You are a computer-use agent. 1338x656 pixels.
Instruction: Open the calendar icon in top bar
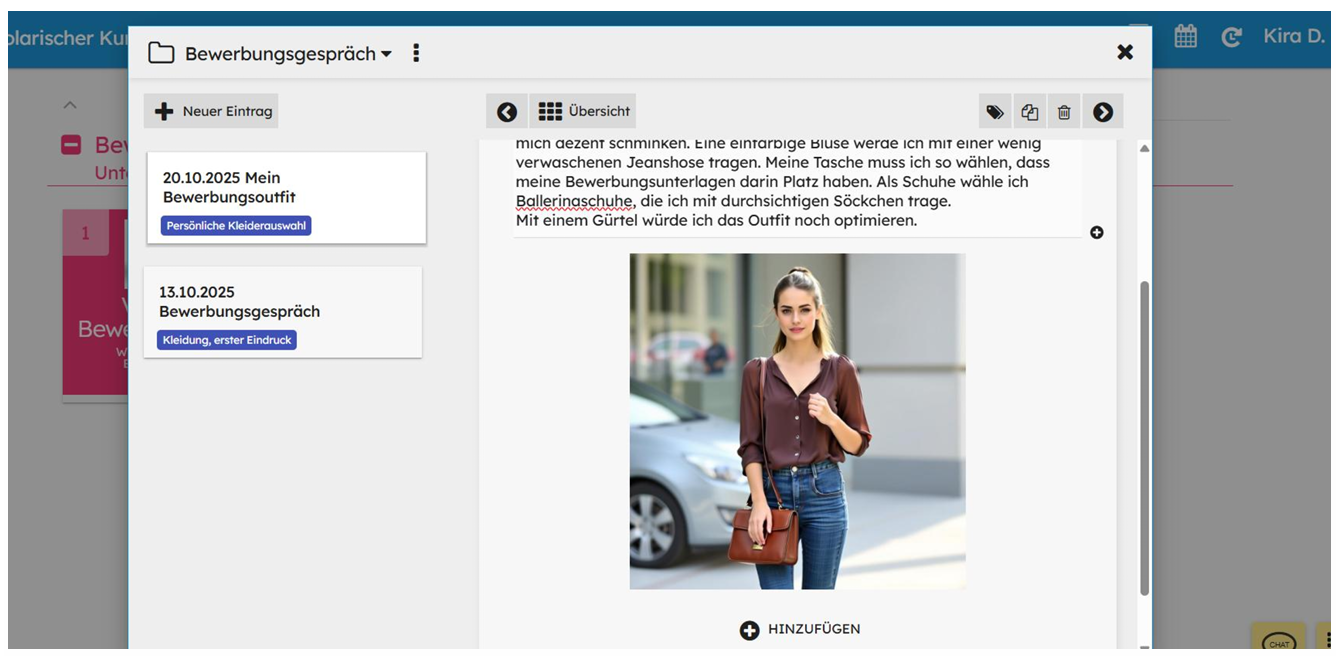coord(1185,37)
